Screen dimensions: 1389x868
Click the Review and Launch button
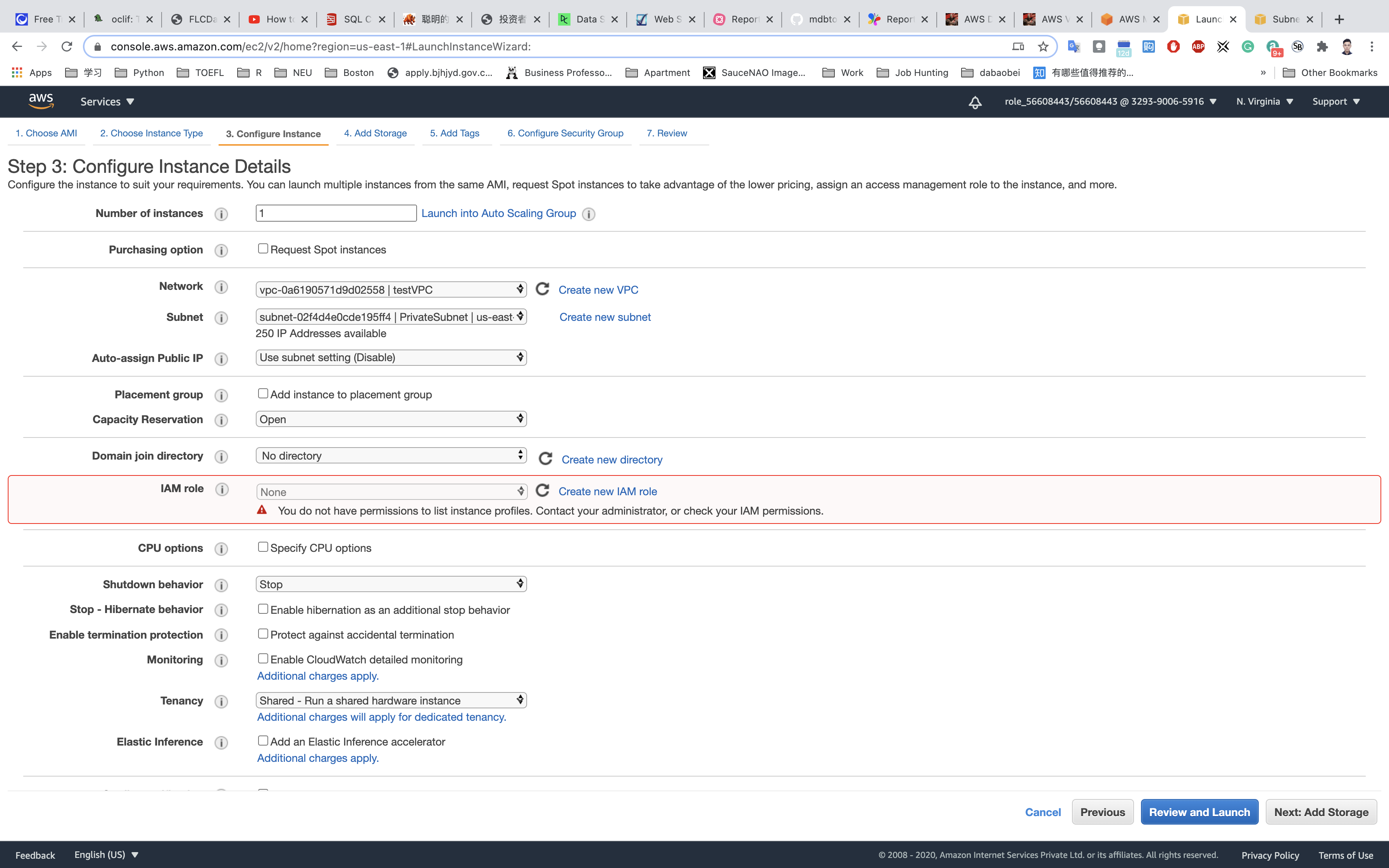pyautogui.click(x=1199, y=812)
